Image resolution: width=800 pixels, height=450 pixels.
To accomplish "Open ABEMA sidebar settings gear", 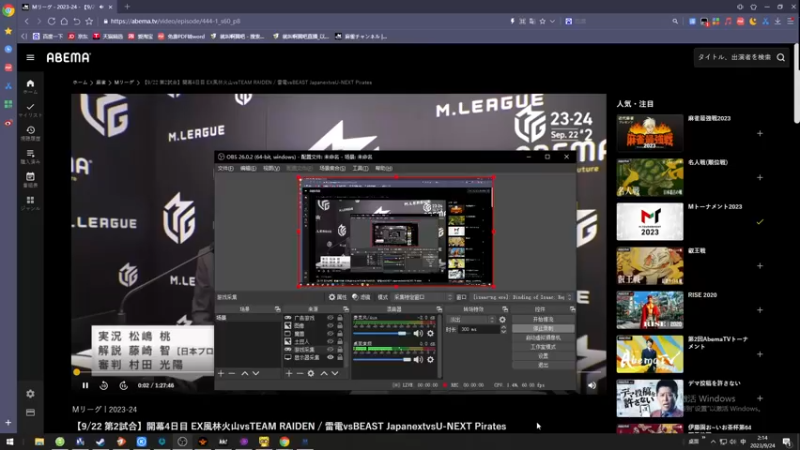I will coord(30,394).
